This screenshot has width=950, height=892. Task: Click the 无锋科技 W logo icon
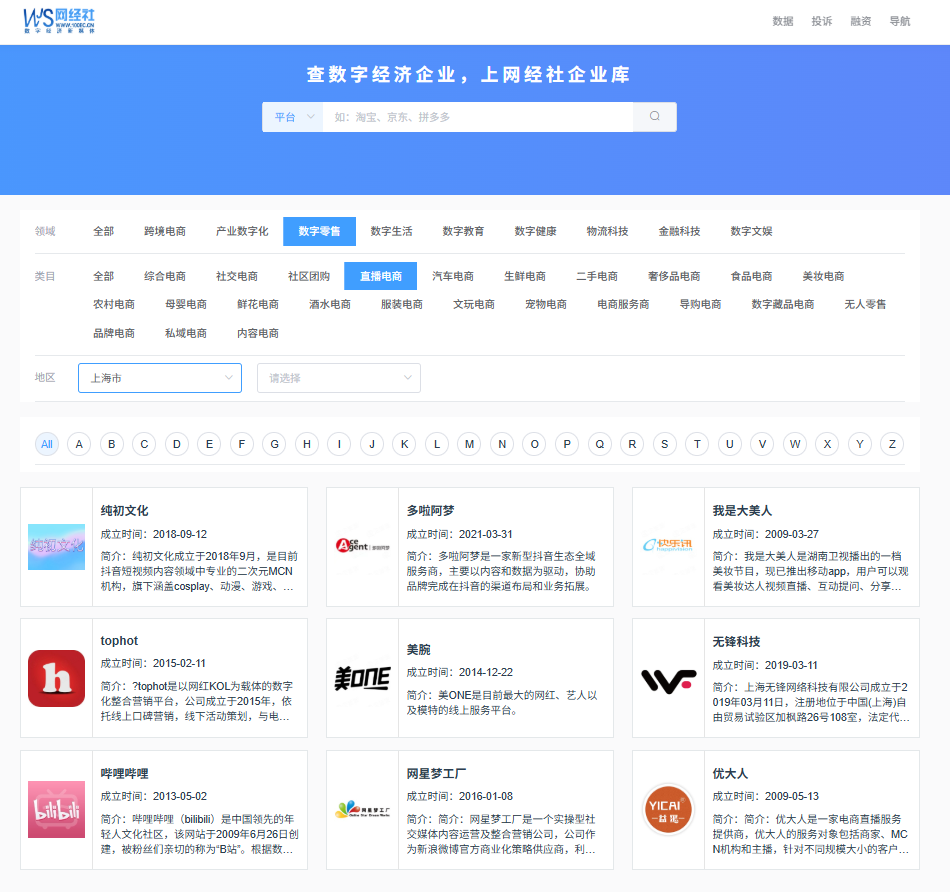click(668, 680)
